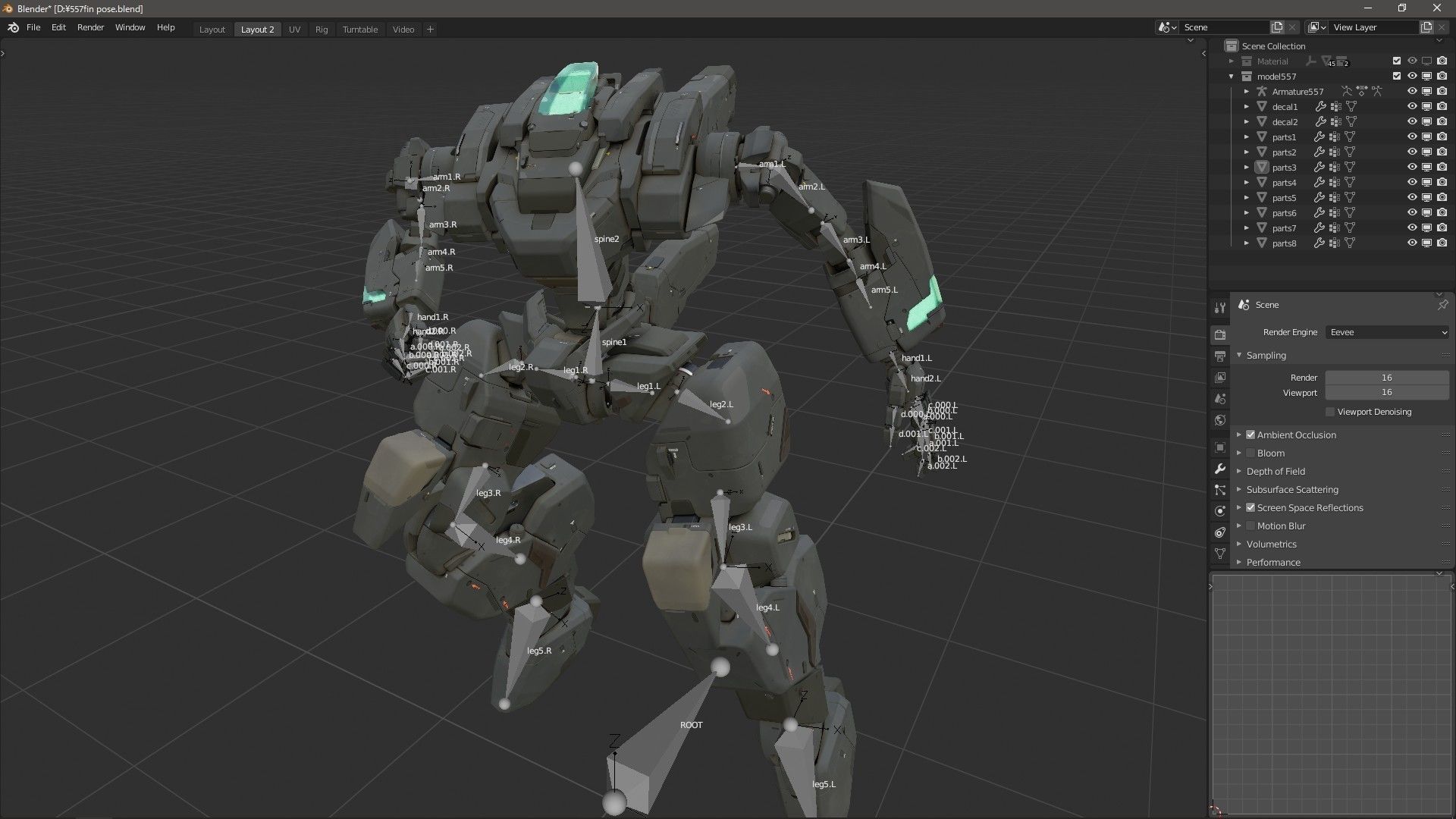
Task: Switch to the Rig workspace tab
Action: click(322, 30)
